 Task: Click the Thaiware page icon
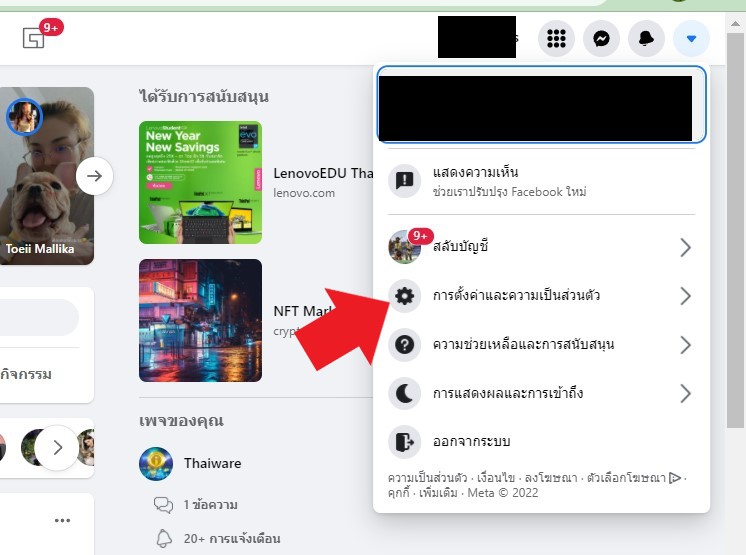pyautogui.click(x=156, y=464)
